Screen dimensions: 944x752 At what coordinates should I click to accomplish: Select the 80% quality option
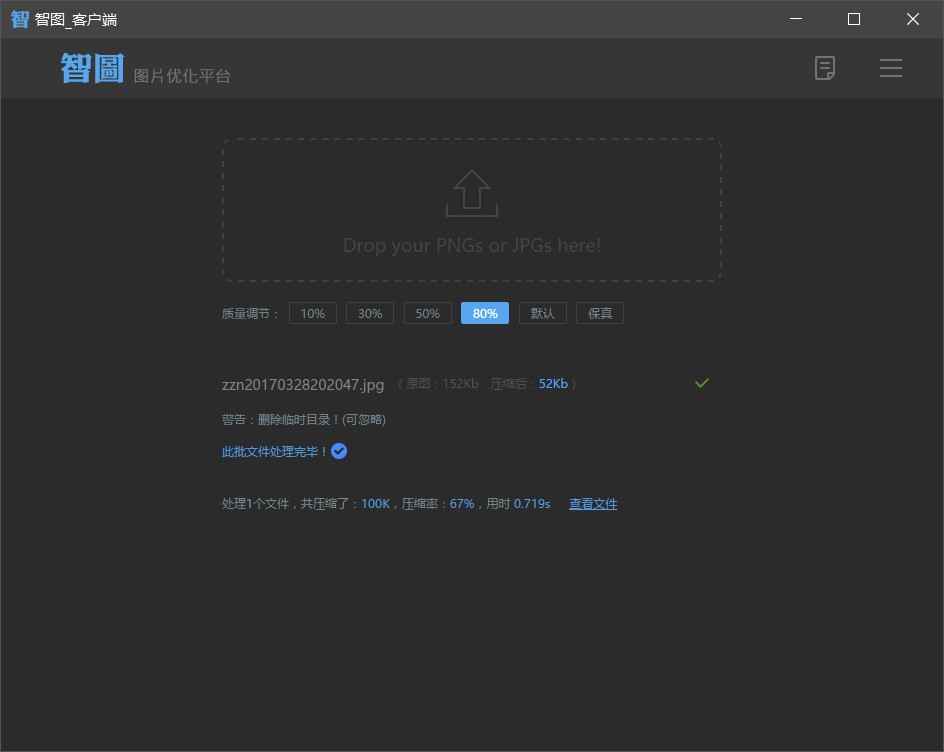tap(485, 313)
